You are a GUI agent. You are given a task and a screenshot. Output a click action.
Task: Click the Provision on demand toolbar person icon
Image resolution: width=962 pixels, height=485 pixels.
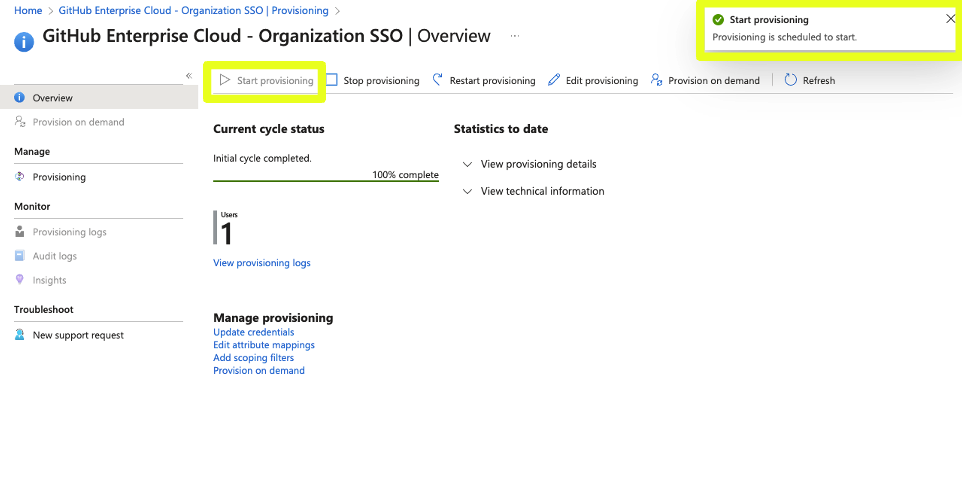[x=656, y=80]
